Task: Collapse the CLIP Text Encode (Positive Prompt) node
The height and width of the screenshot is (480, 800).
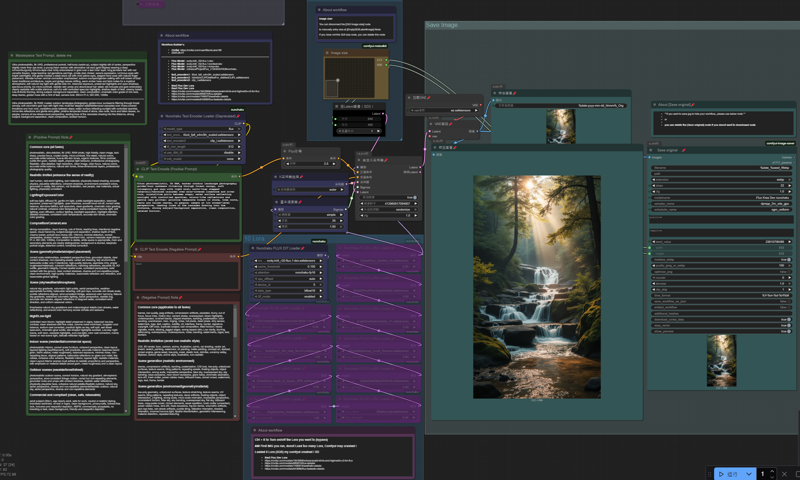Action: (138, 170)
